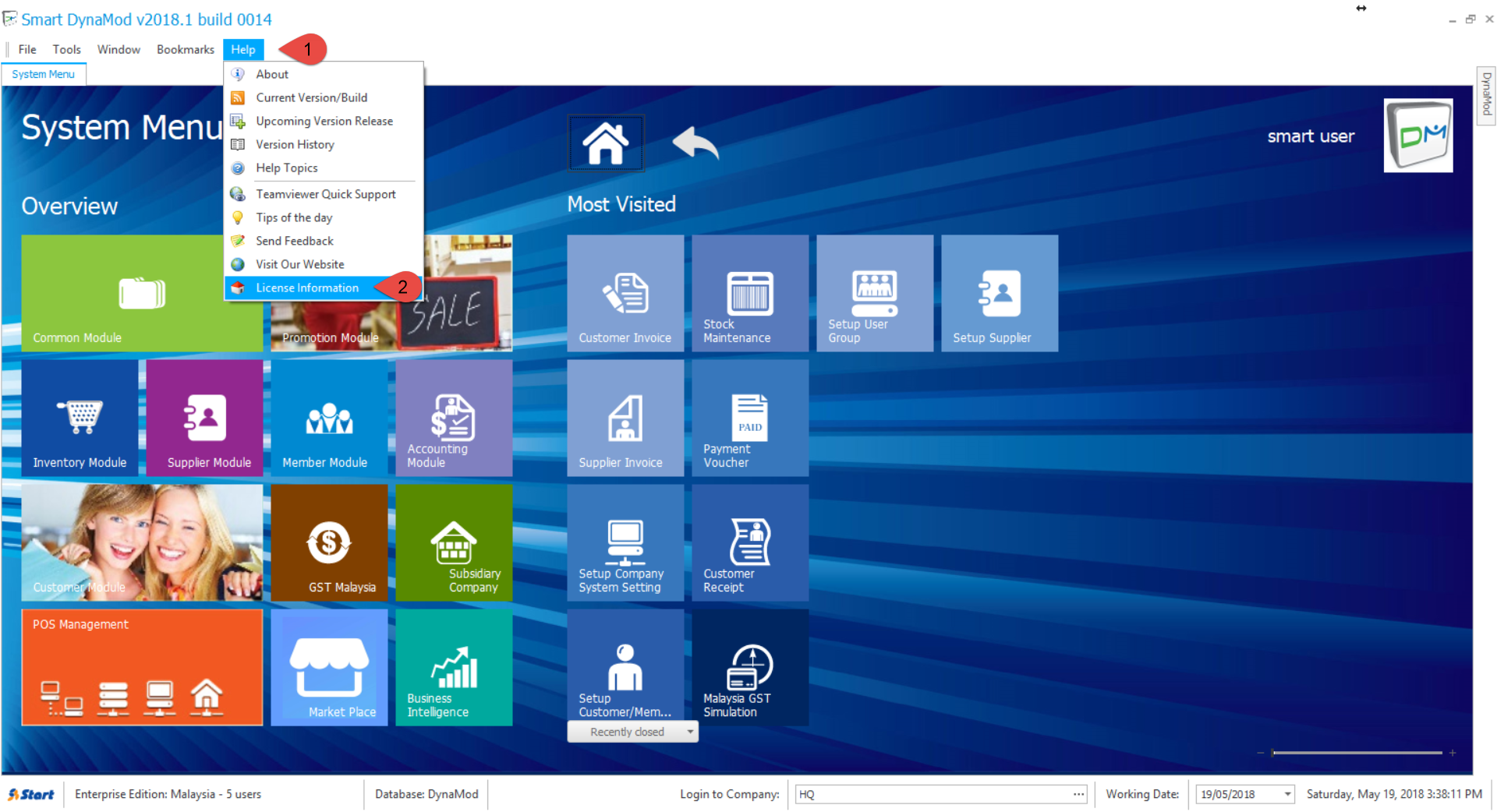Open Login to Company ellipsis selector
Viewport: 1497px width, 812px height.
click(x=1078, y=794)
